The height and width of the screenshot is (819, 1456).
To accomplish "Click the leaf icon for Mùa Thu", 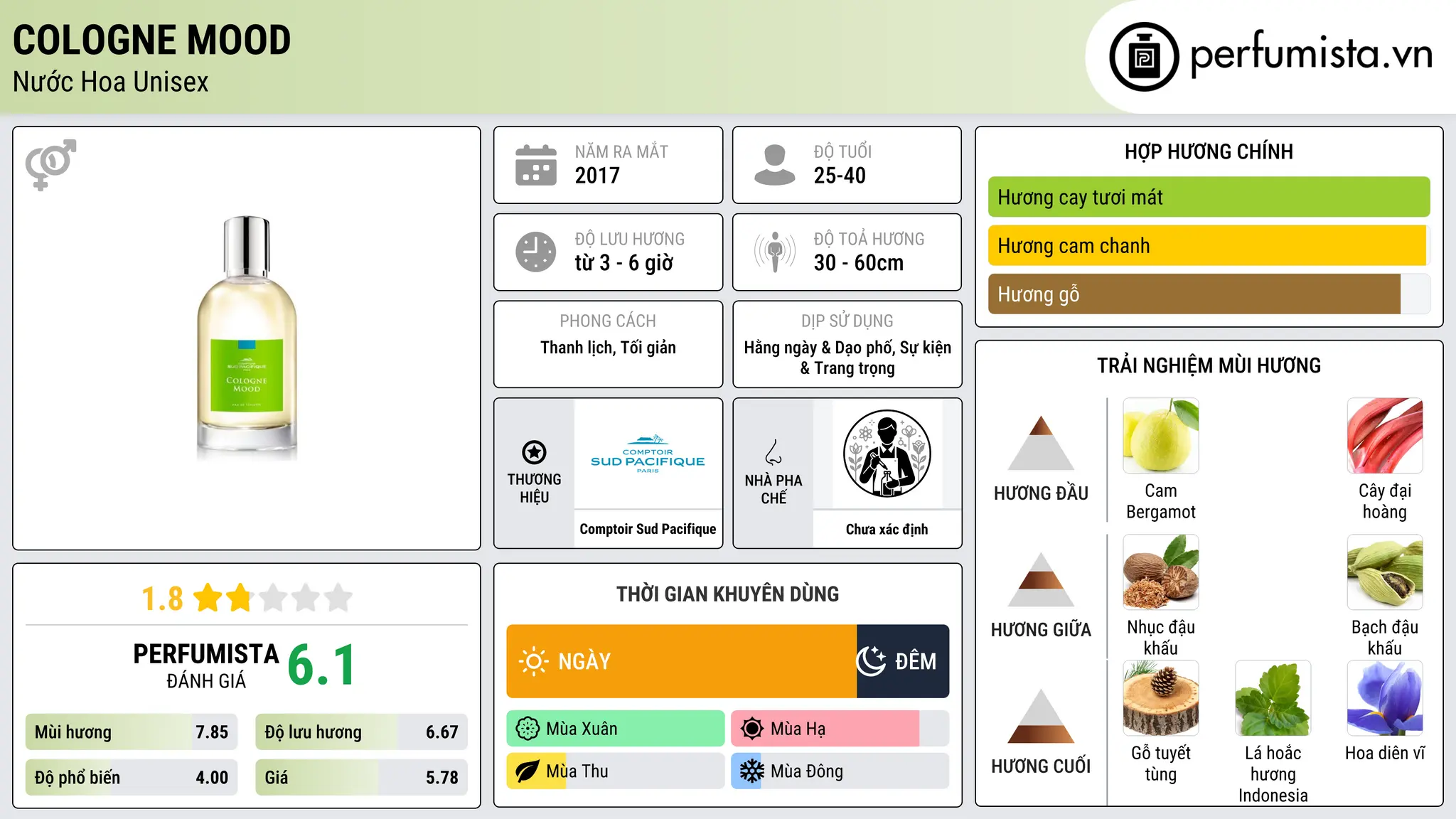I will pos(527,771).
